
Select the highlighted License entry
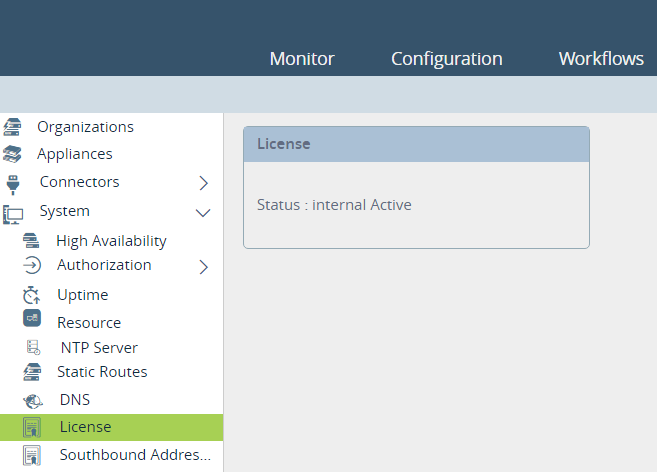pos(111,427)
